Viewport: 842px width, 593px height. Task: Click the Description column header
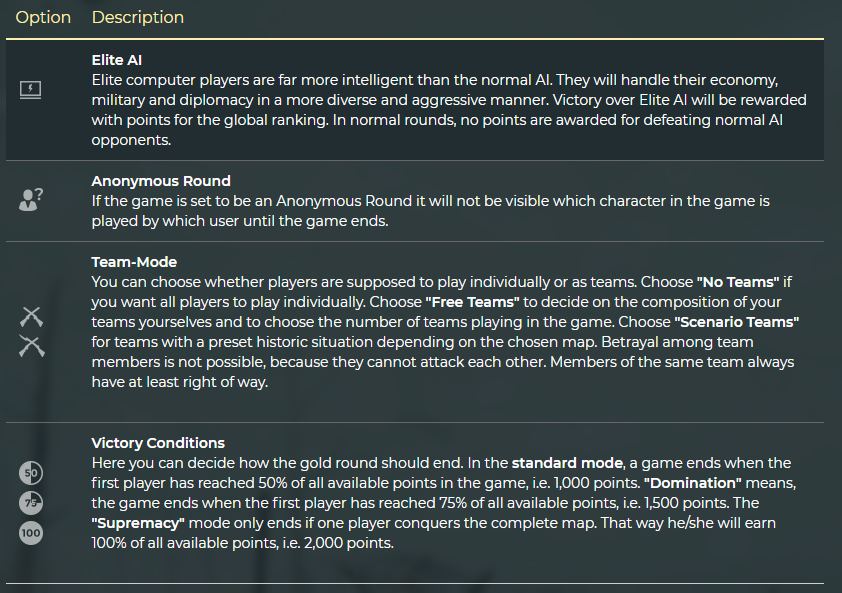137,18
